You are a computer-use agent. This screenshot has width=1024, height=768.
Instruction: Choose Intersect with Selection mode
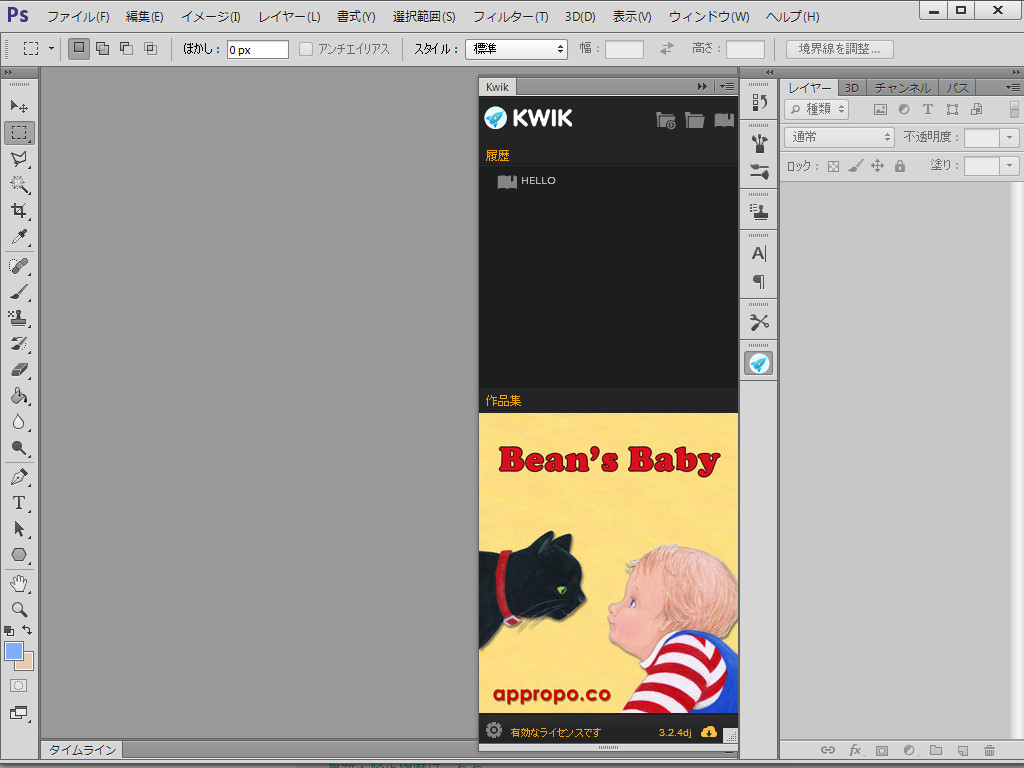(x=151, y=48)
